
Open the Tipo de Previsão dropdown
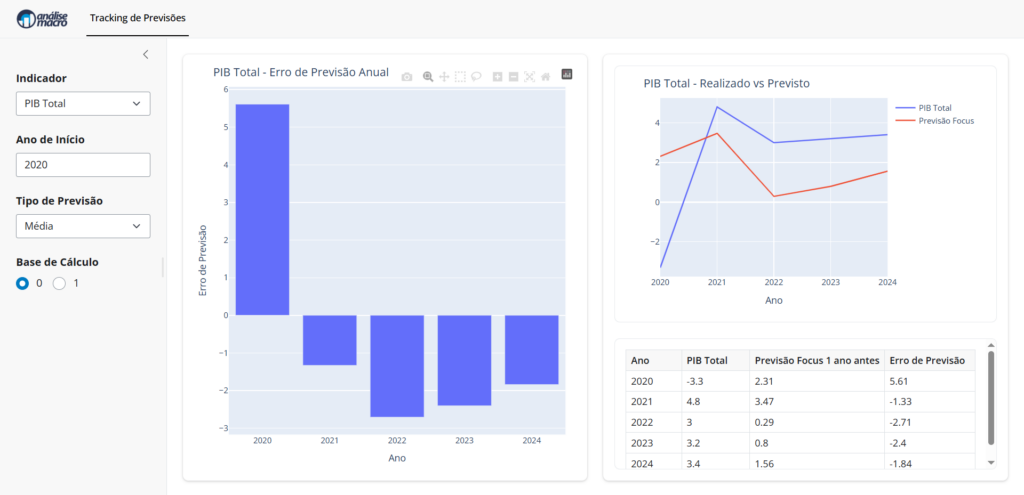click(x=83, y=227)
